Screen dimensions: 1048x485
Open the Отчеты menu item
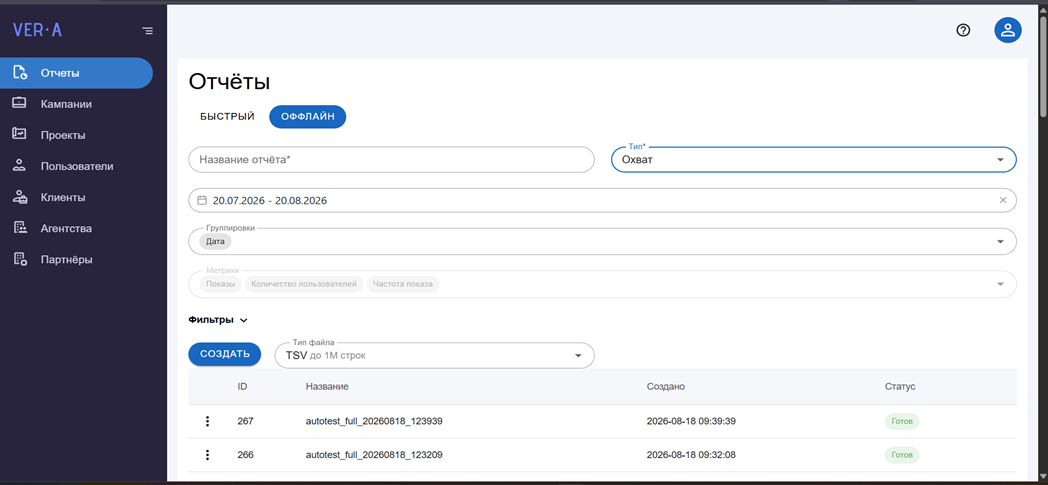[x=76, y=73]
